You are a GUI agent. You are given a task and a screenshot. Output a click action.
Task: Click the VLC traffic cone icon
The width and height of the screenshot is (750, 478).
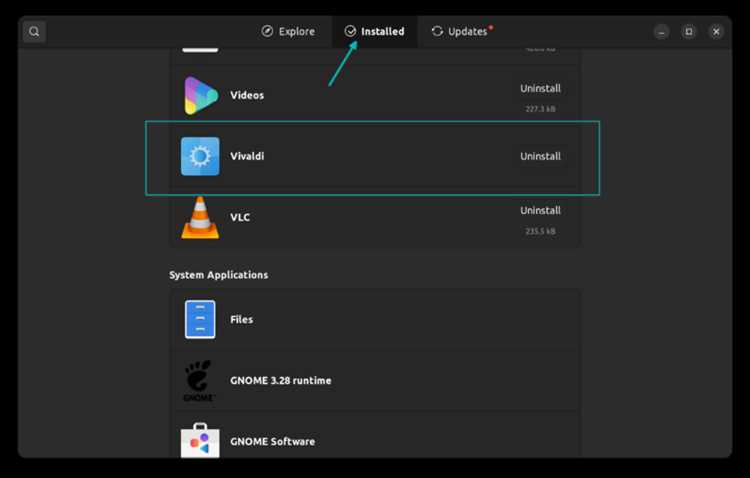(x=200, y=218)
